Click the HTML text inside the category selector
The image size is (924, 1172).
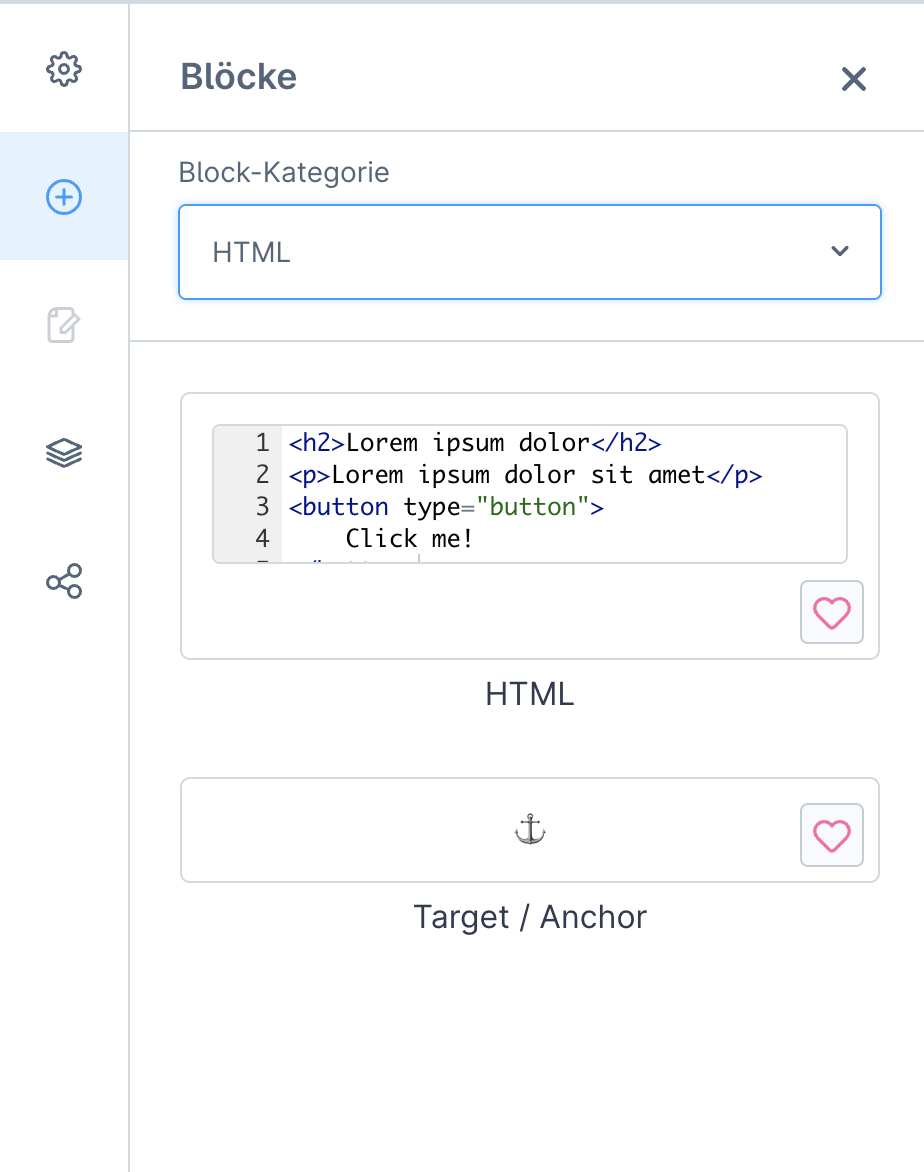tap(251, 253)
